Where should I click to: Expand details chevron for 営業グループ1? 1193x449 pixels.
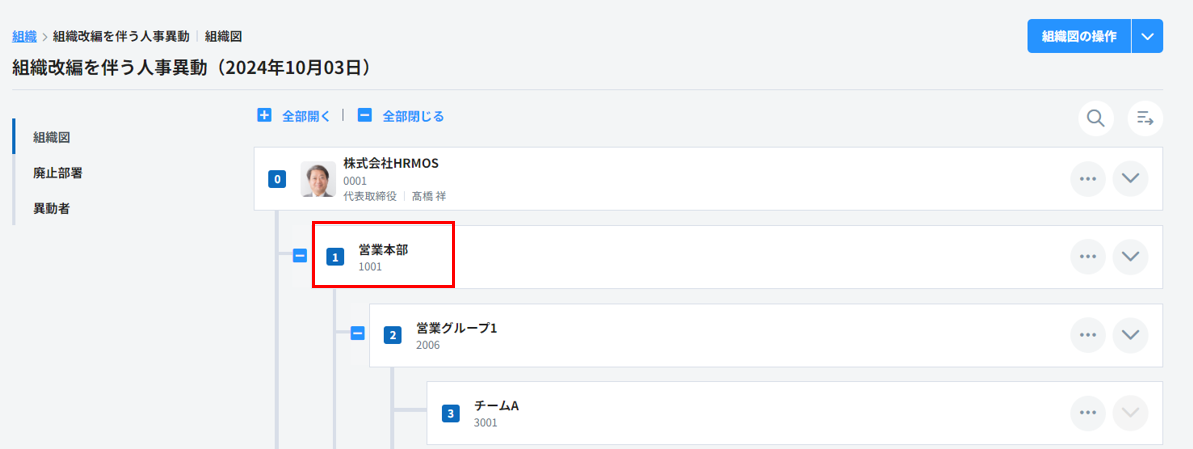tap(1130, 334)
